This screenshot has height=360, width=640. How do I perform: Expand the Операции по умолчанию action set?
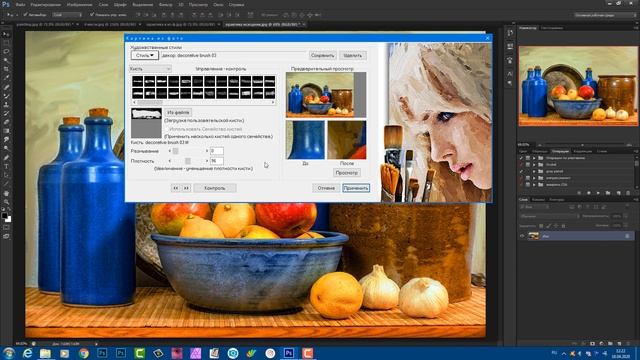tap(534, 158)
